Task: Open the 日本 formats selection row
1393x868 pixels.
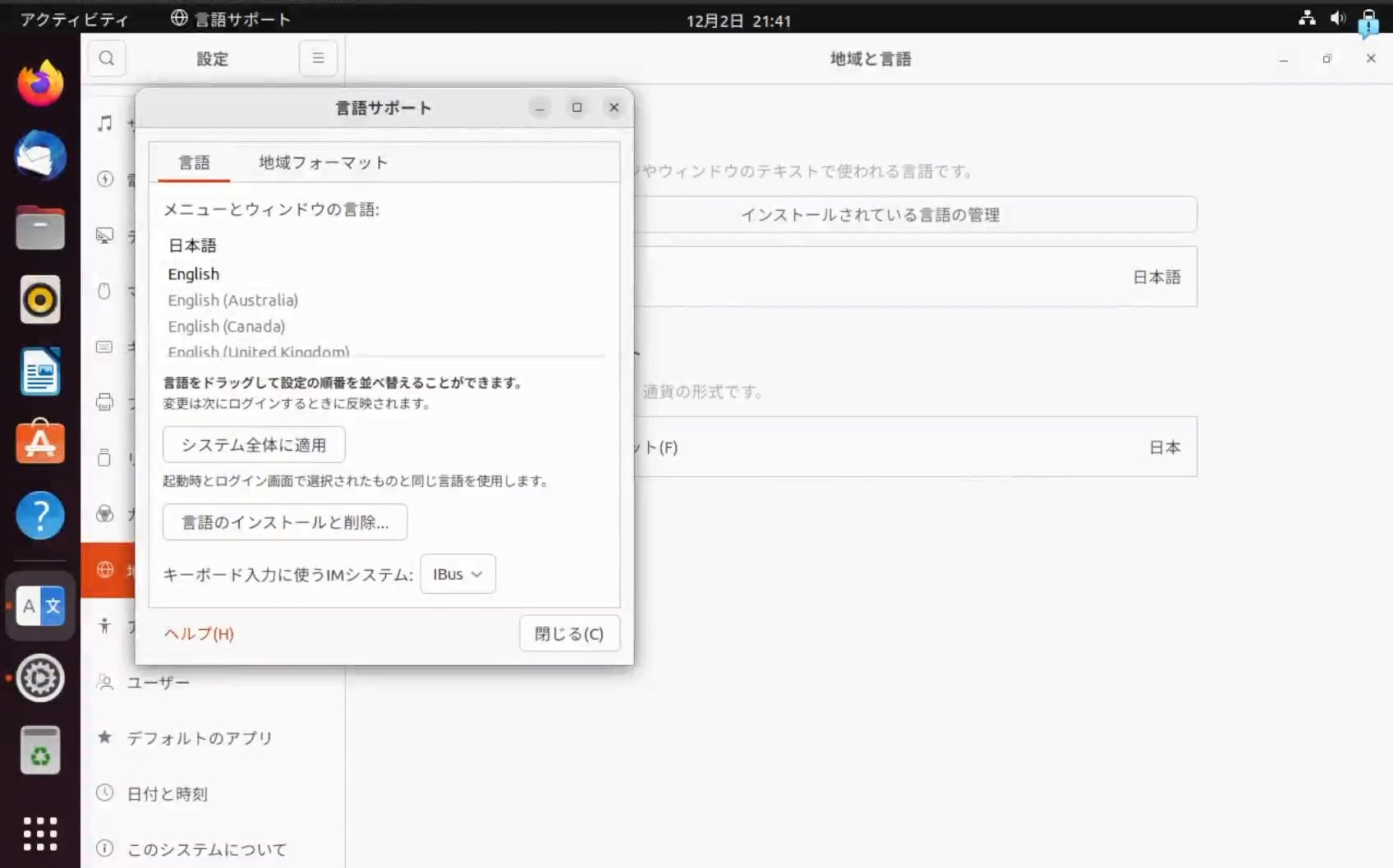Action: 915,448
